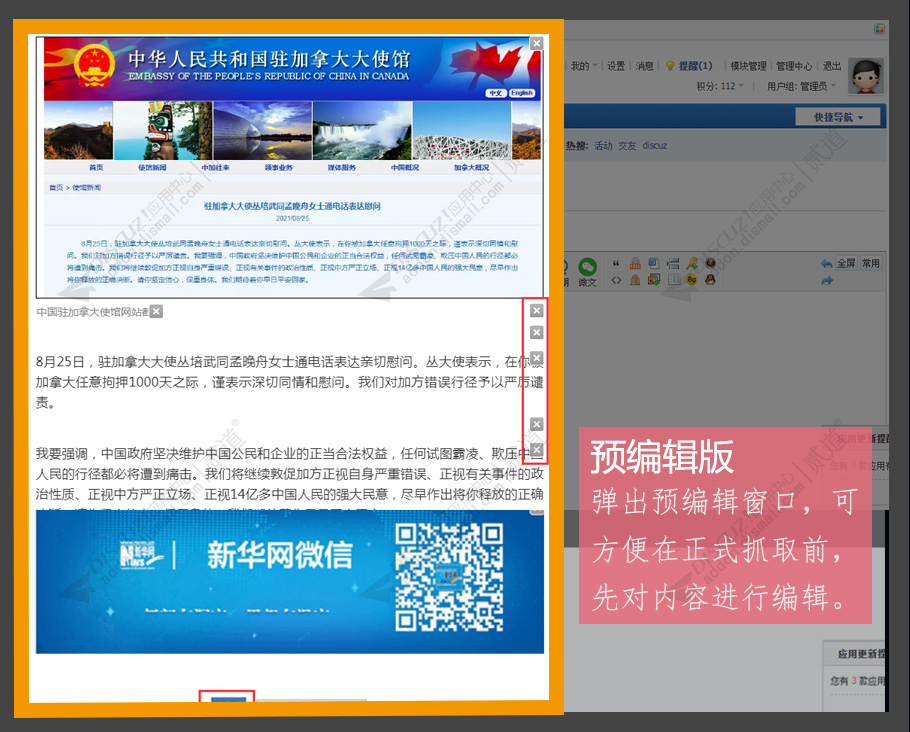Click the hot search term 活动
This screenshot has height=732, width=910.
[x=603, y=146]
